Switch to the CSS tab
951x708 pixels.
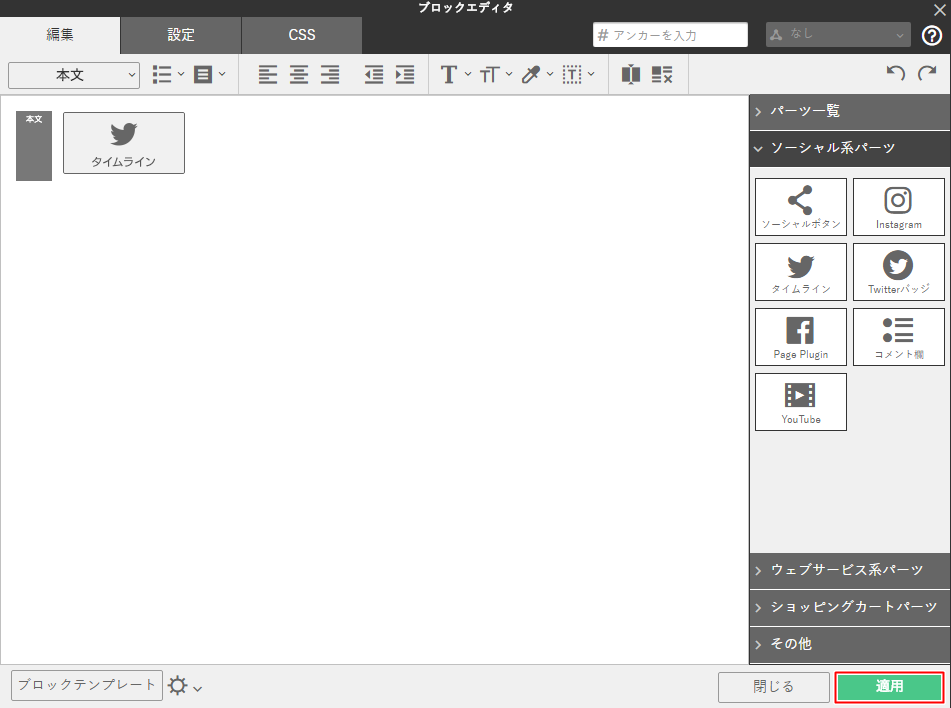click(302, 35)
